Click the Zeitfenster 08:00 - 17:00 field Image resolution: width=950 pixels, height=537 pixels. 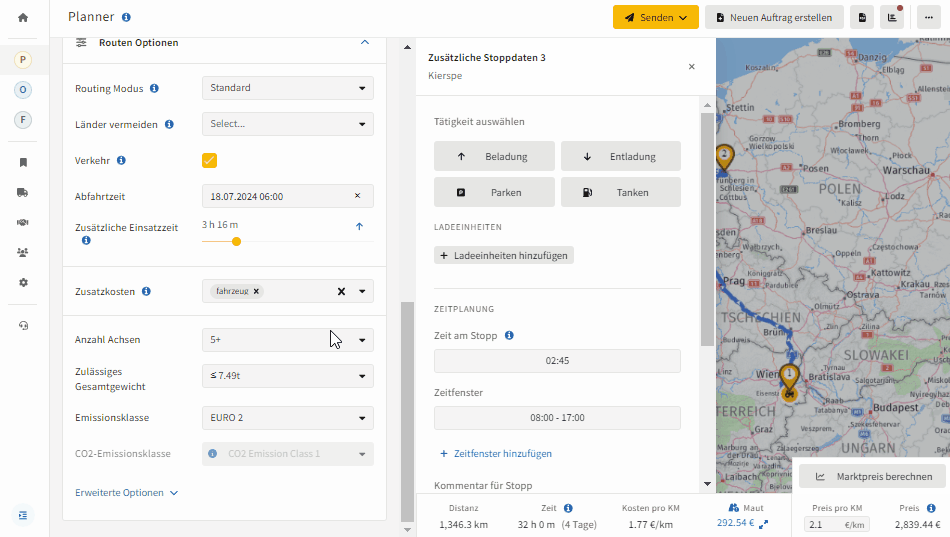(557, 418)
